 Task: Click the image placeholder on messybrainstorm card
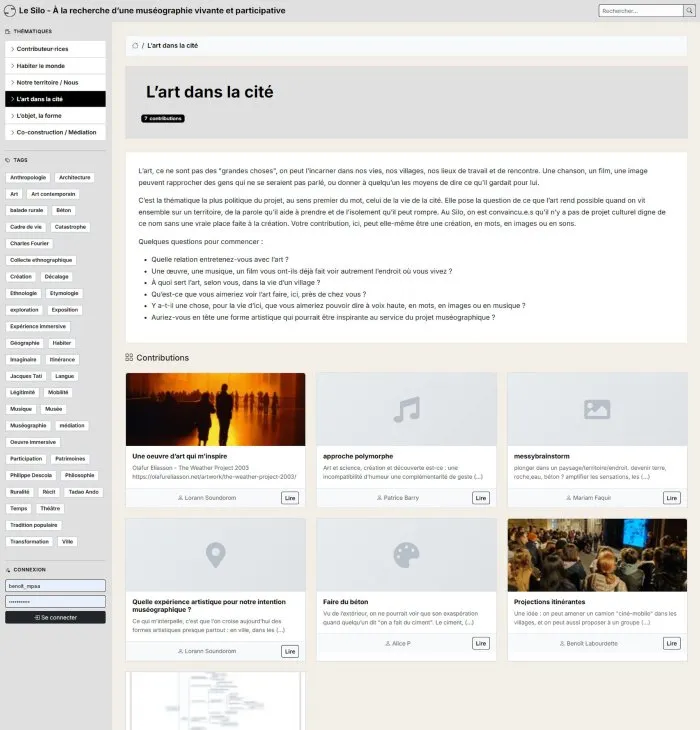(x=597, y=409)
